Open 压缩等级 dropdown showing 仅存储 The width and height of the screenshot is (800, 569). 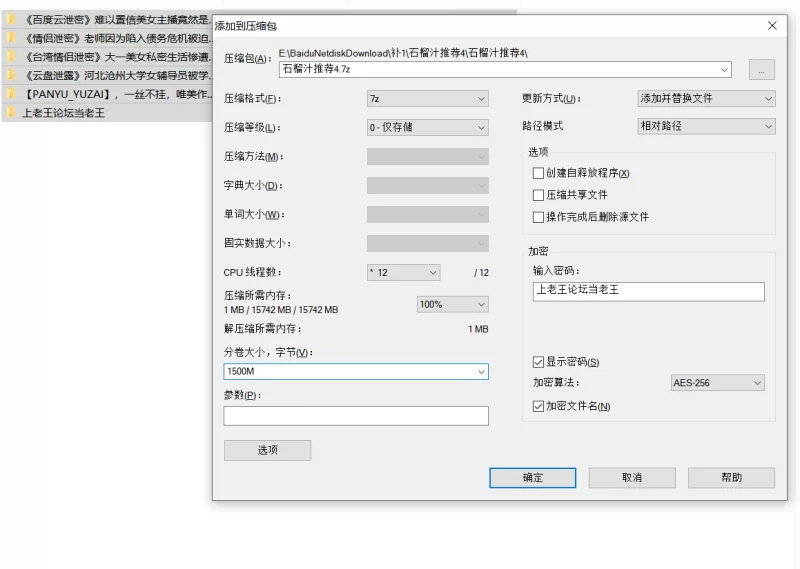pos(428,128)
